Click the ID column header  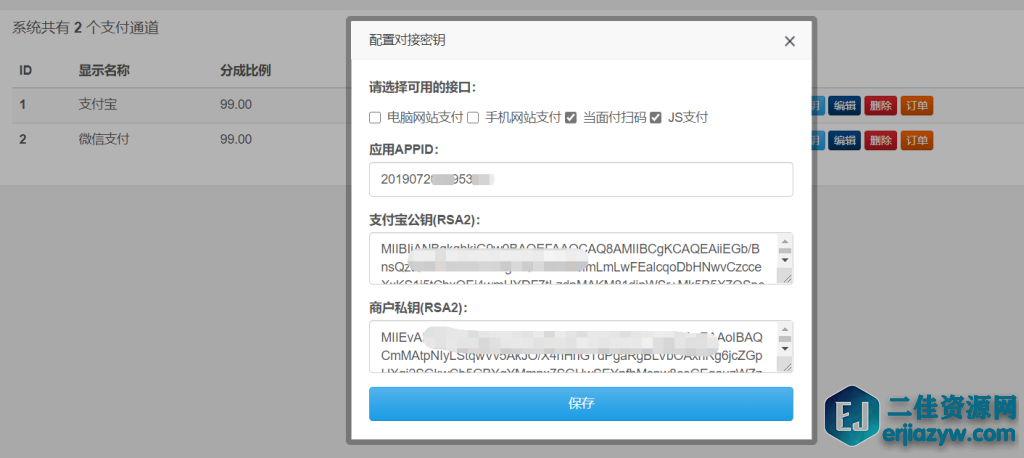pos(25,70)
